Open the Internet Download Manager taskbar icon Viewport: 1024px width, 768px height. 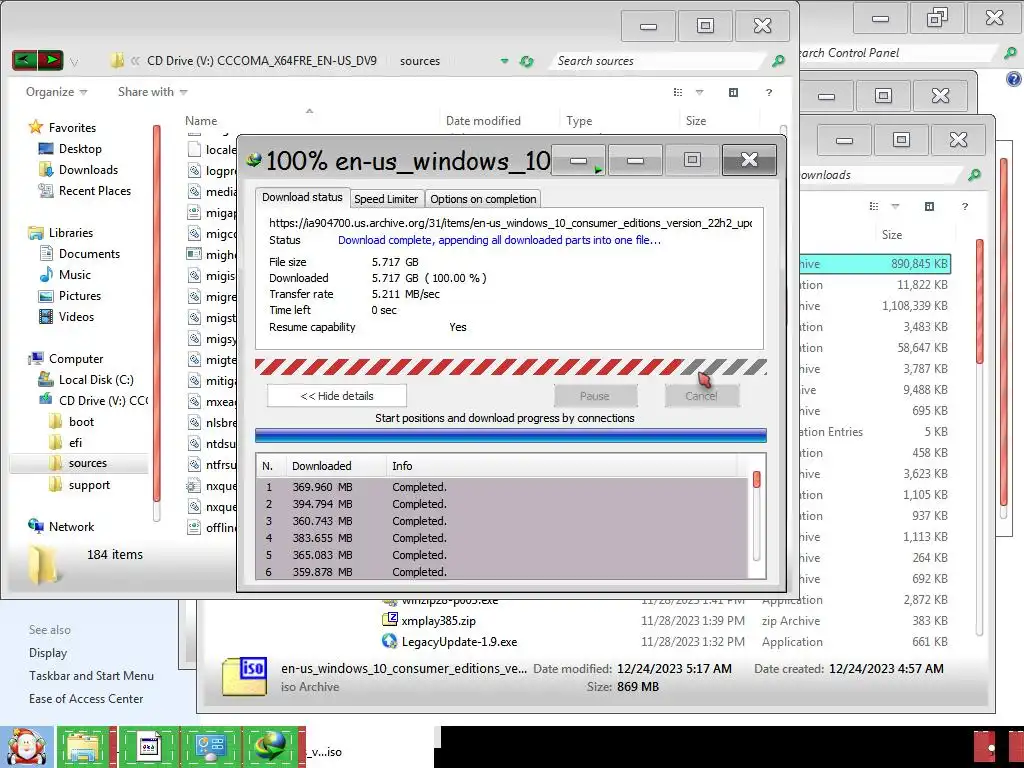pos(270,747)
